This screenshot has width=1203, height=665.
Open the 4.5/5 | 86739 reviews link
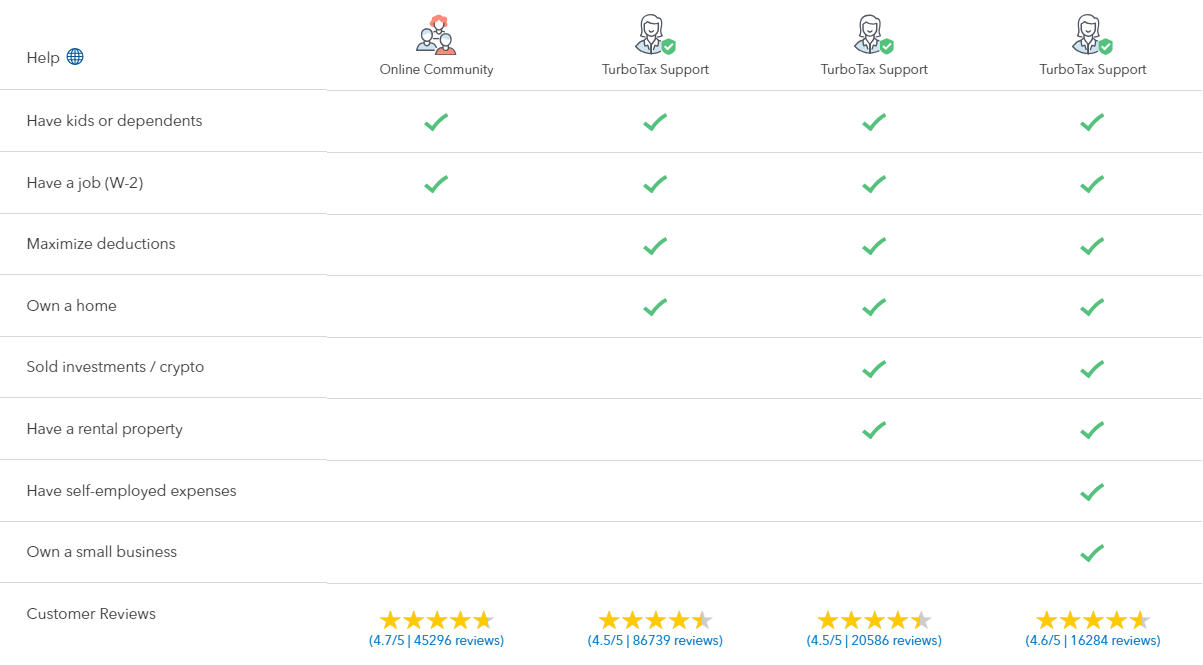point(655,641)
